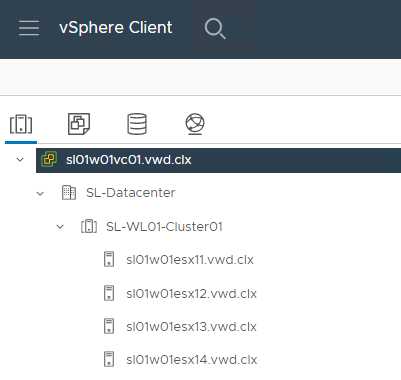Image resolution: width=401 pixels, height=380 pixels.
Task: Click the cluster icon beside SL-WL01-Cluster01
Action: [x=89, y=226]
